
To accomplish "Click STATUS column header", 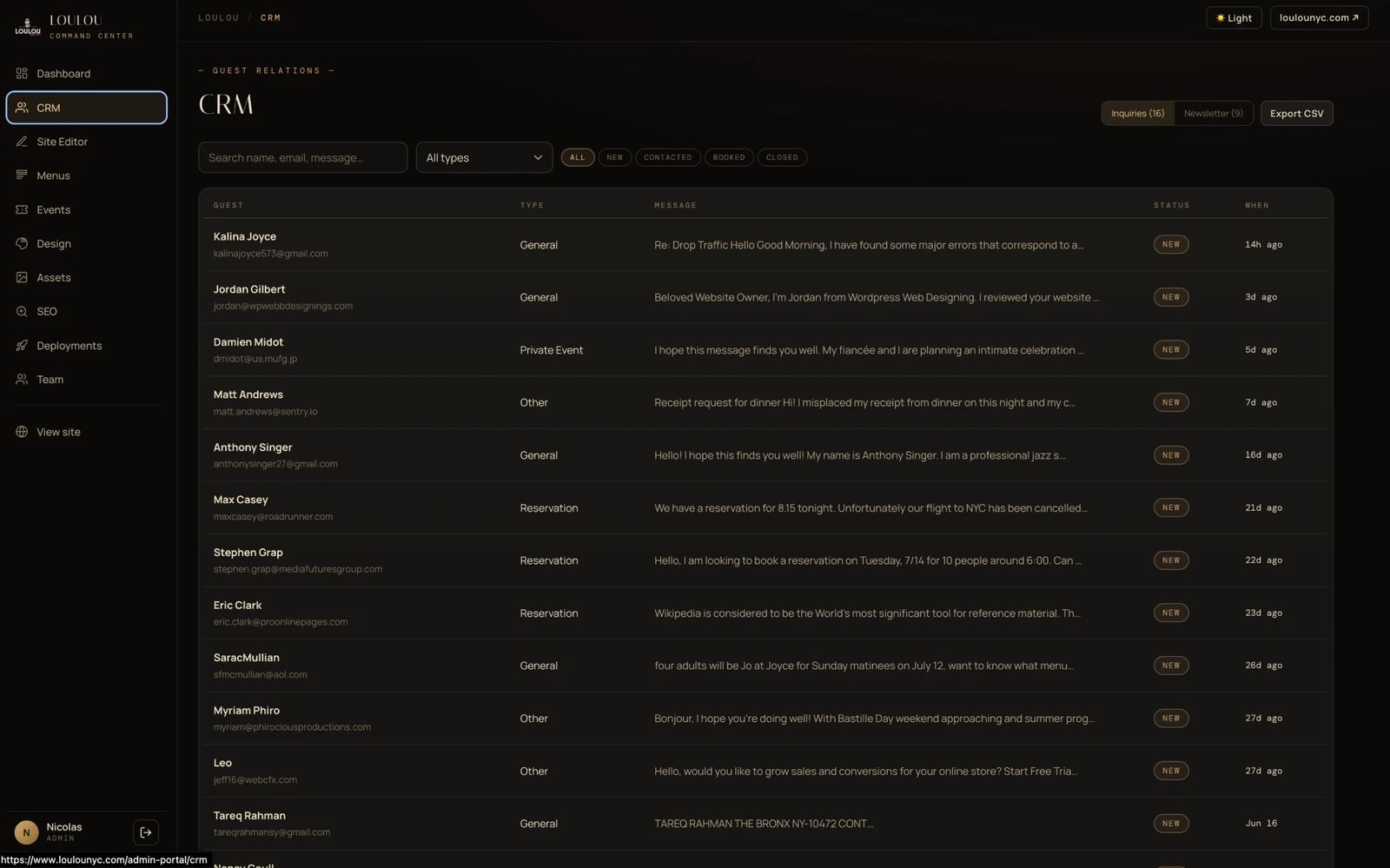I will 1172,205.
